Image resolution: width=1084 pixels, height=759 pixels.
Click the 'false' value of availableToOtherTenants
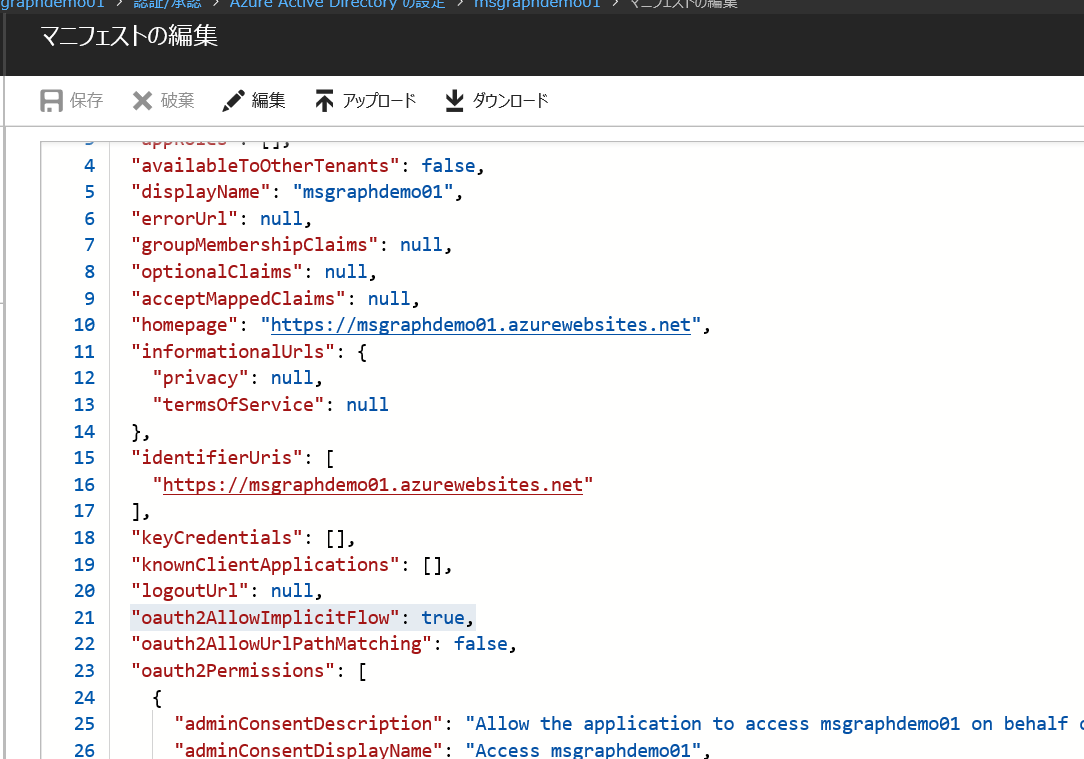(448, 165)
